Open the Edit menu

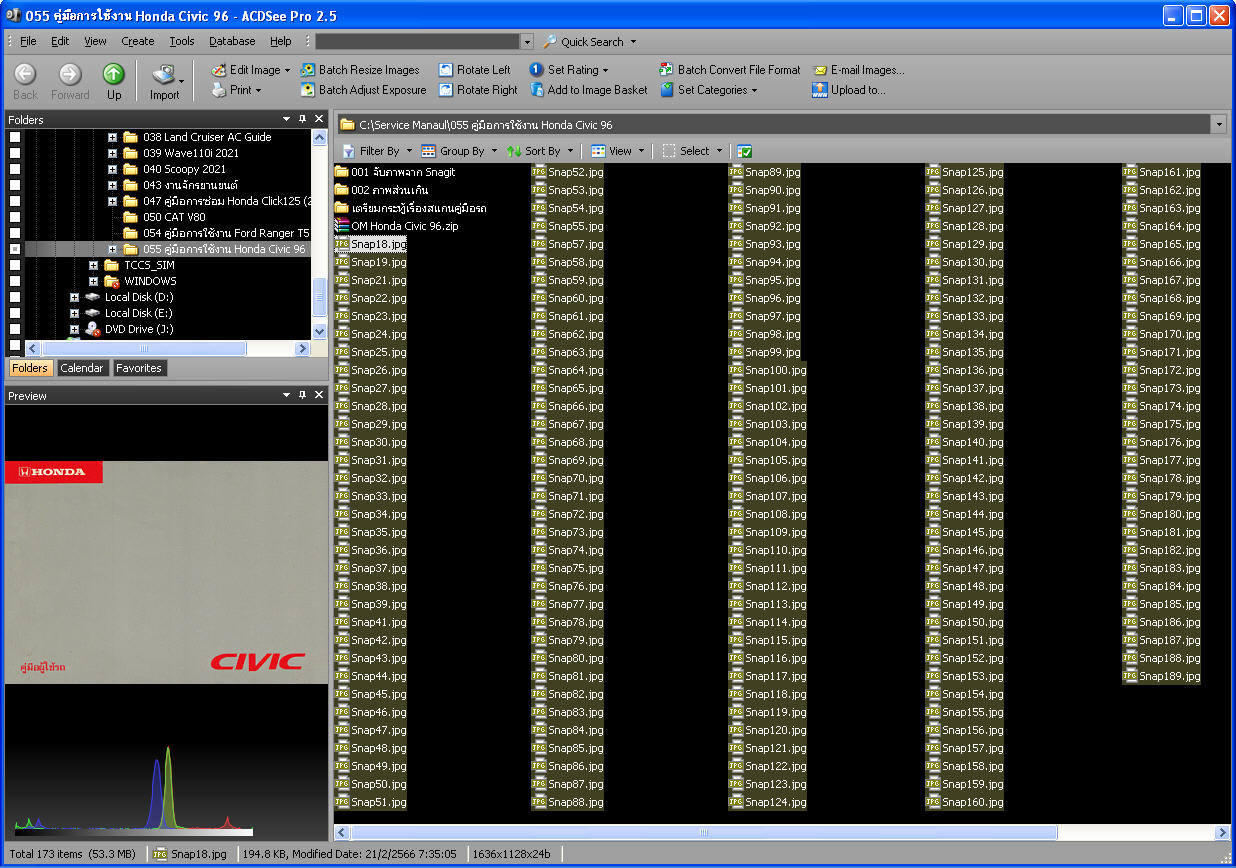(x=60, y=42)
